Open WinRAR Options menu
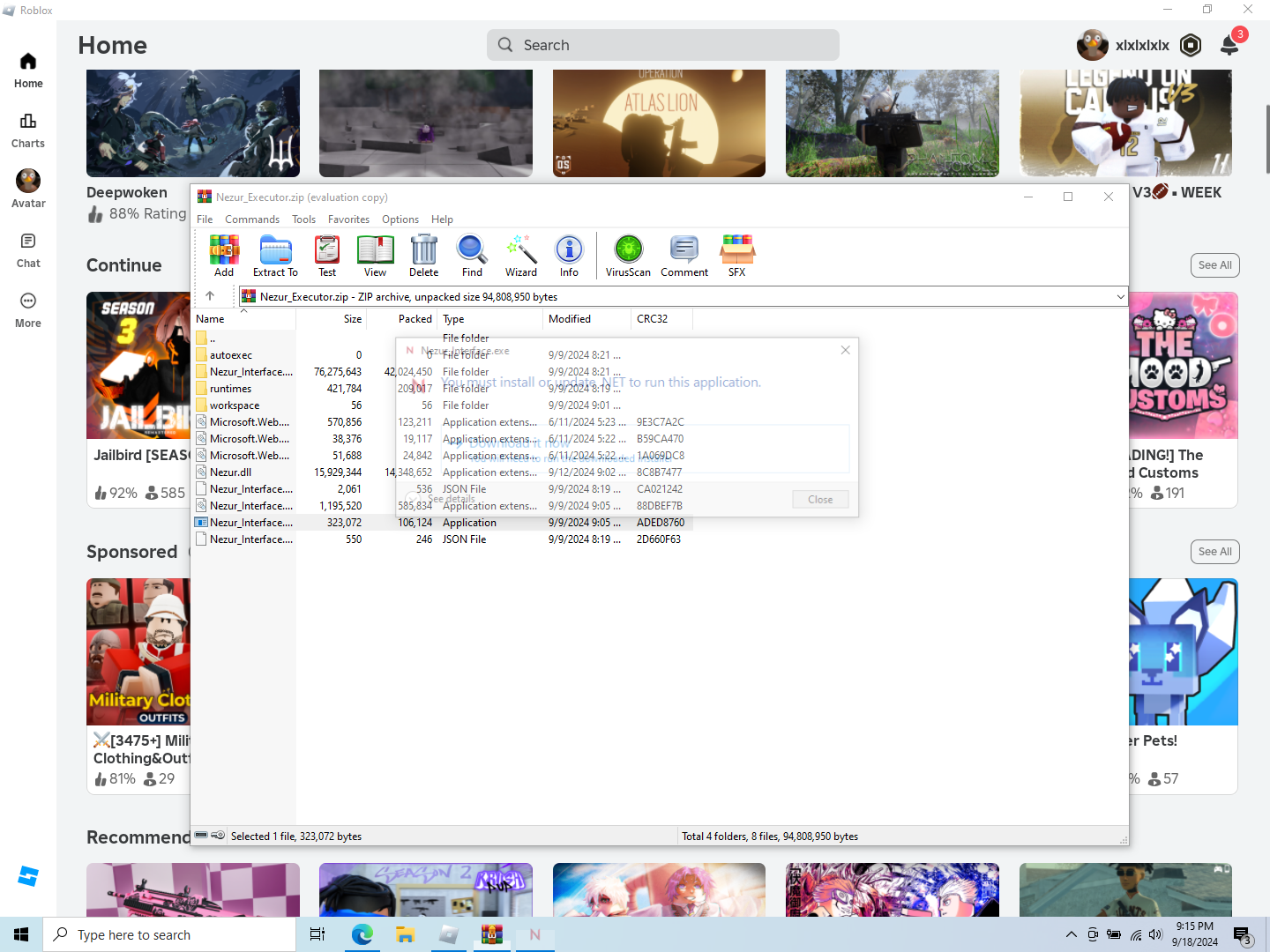Image resolution: width=1270 pixels, height=952 pixels. tap(400, 219)
